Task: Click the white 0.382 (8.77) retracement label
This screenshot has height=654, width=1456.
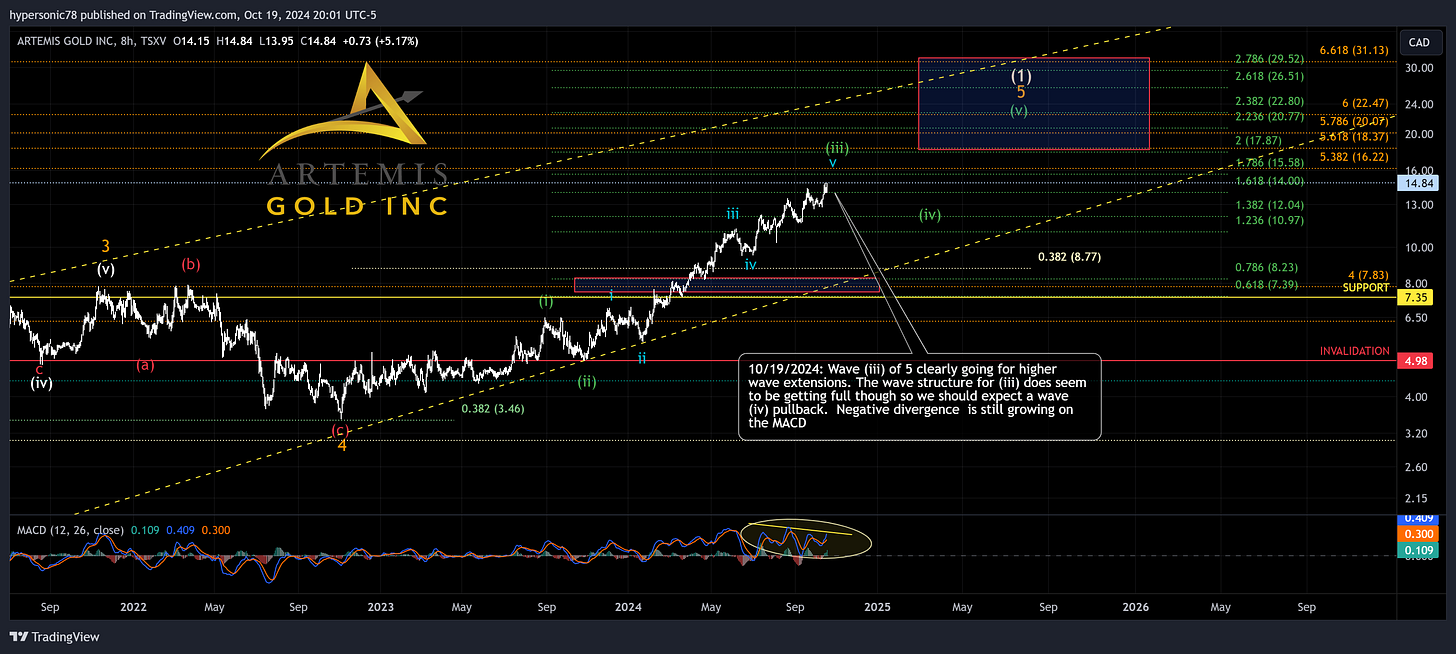Action: 1069,257
